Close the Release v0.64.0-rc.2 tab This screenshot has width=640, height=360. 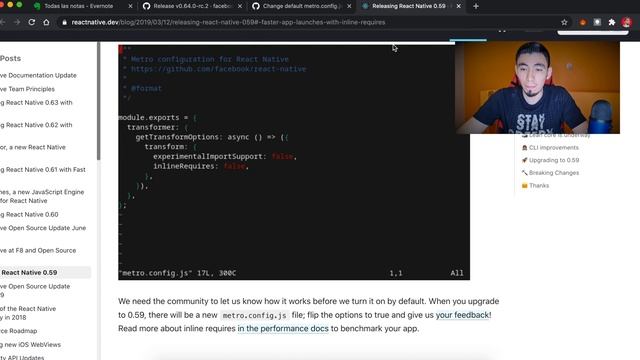pos(240,6)
